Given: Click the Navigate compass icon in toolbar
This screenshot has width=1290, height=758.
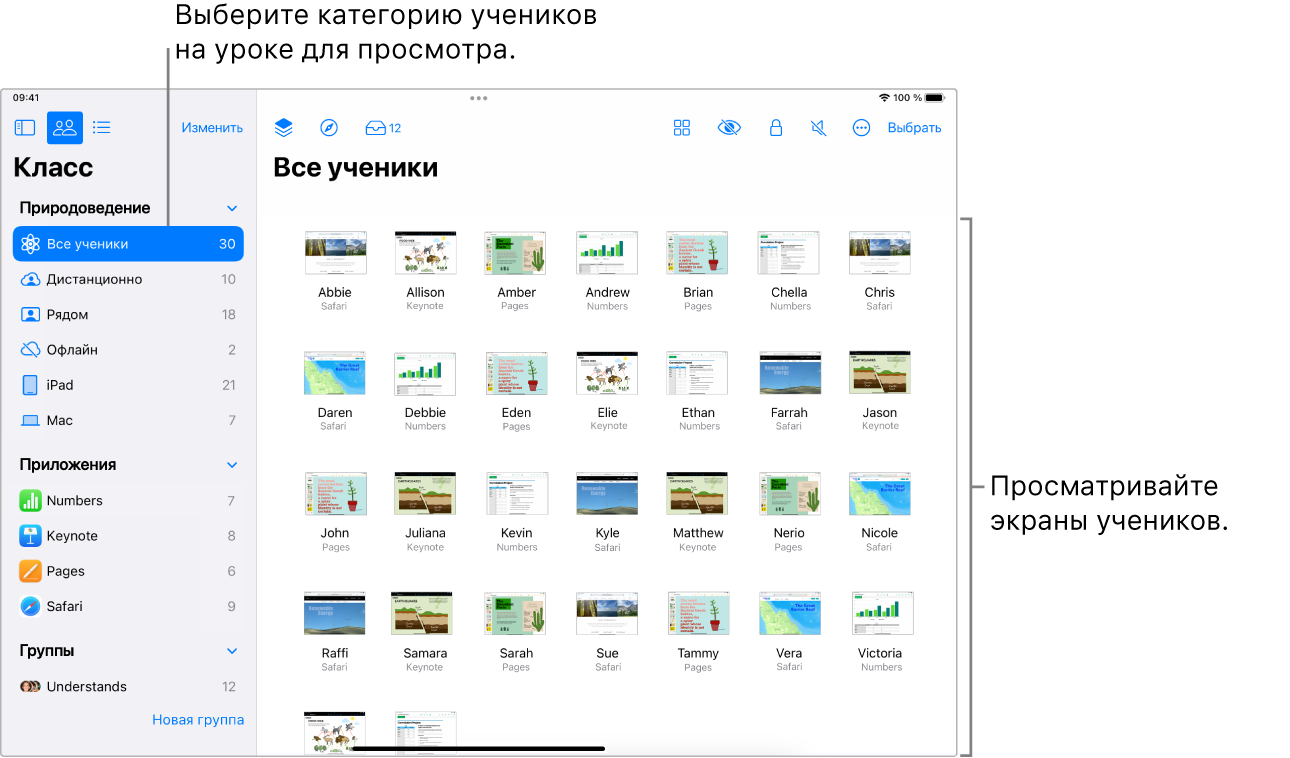Looking at the screenshot, I should pyautogui.click(x=329, y=127).
